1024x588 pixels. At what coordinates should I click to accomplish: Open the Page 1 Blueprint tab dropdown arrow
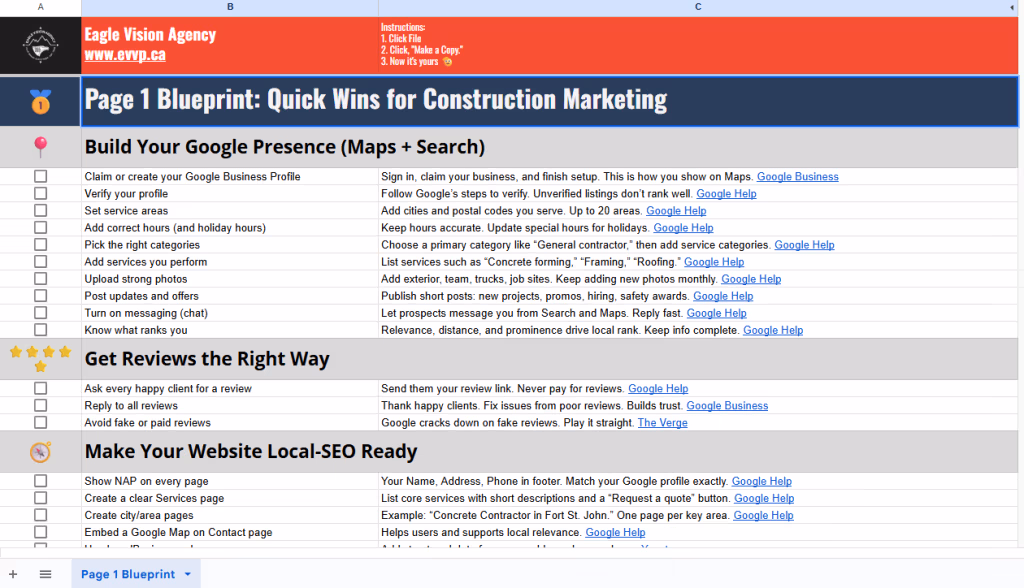pos(187,574)
